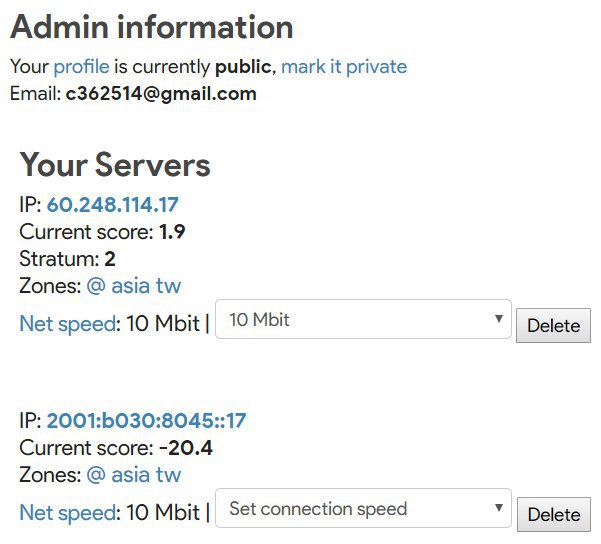Open the profile link
This screenshot has width=601, height=544.
[x=81, y=67]
